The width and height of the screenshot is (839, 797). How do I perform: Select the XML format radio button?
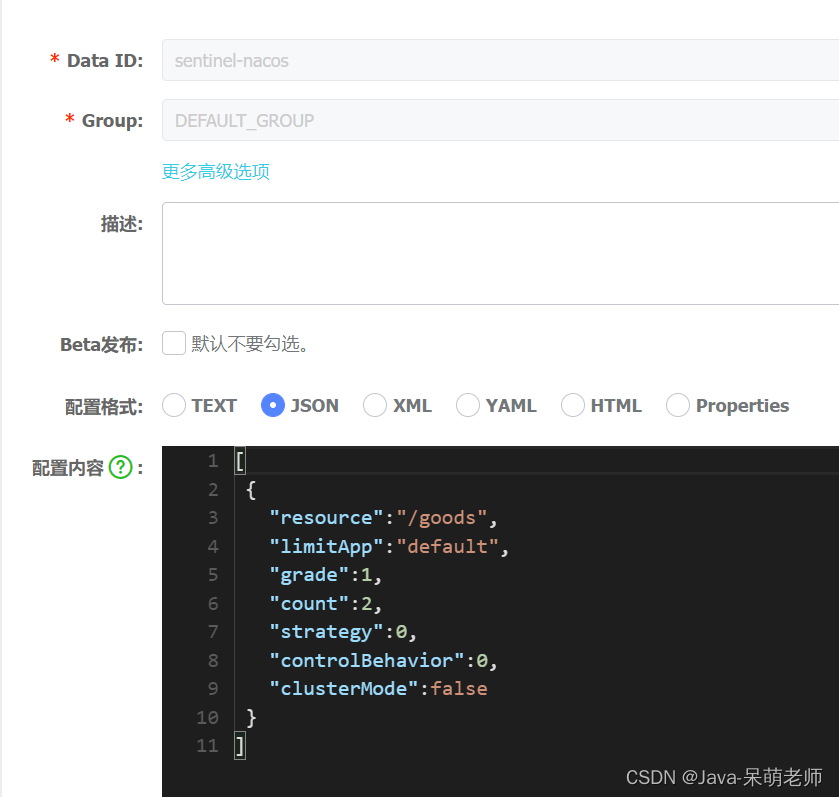375,405
